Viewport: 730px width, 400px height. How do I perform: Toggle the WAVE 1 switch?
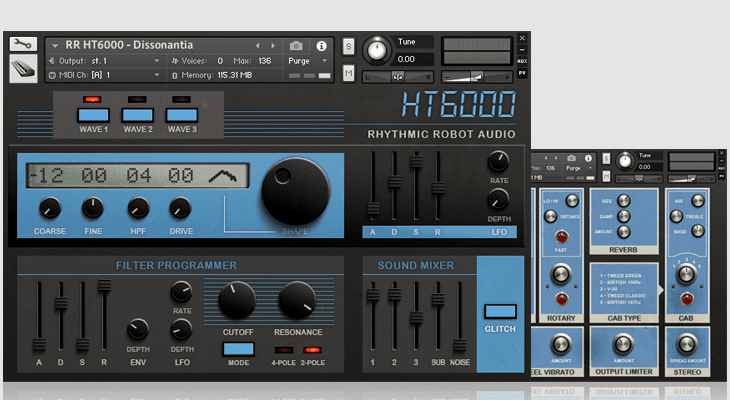tap(93, 115)
